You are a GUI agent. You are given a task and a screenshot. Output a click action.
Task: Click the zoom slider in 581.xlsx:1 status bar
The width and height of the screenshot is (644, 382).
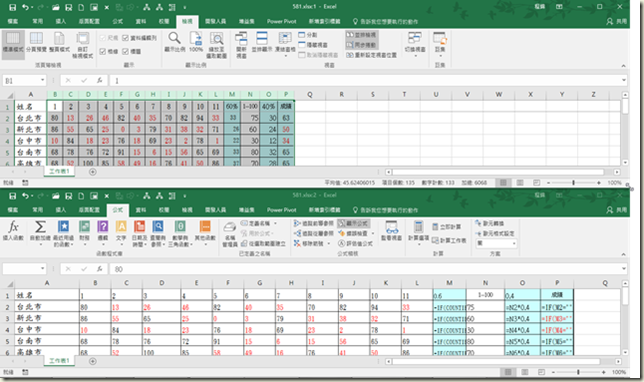573,183
